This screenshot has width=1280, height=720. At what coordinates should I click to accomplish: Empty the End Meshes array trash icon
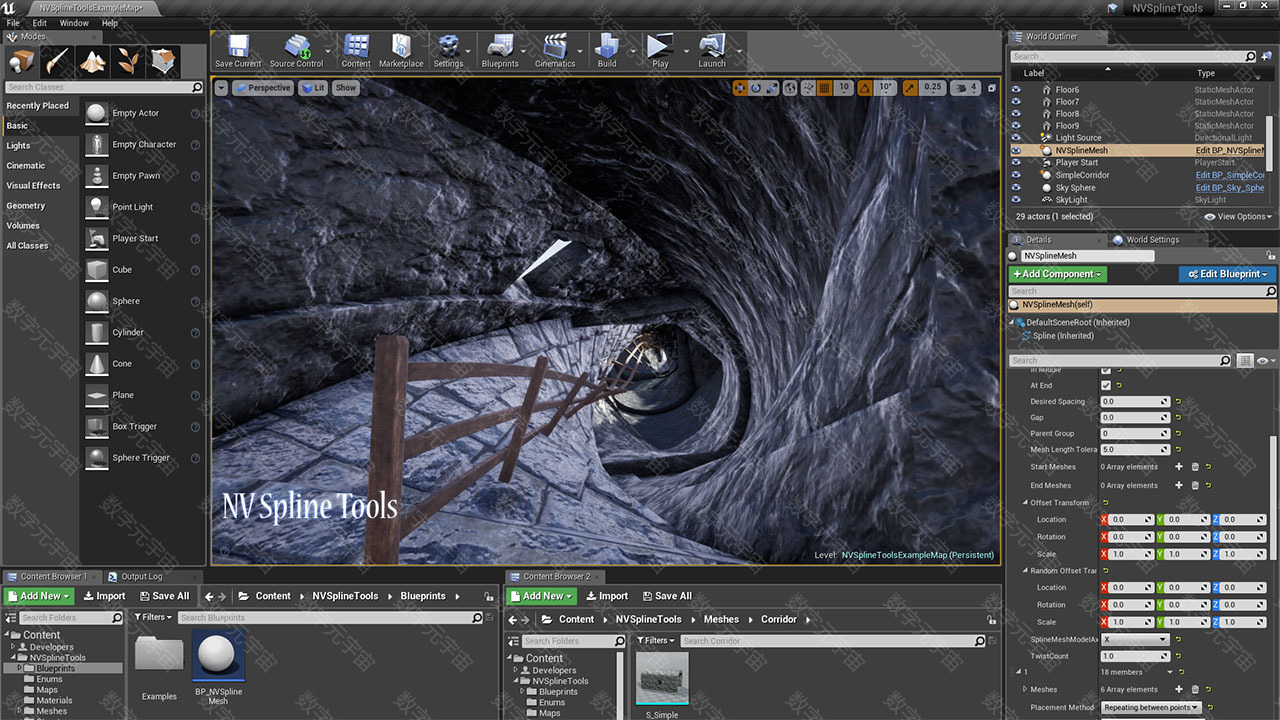[x=1194, y=485]
